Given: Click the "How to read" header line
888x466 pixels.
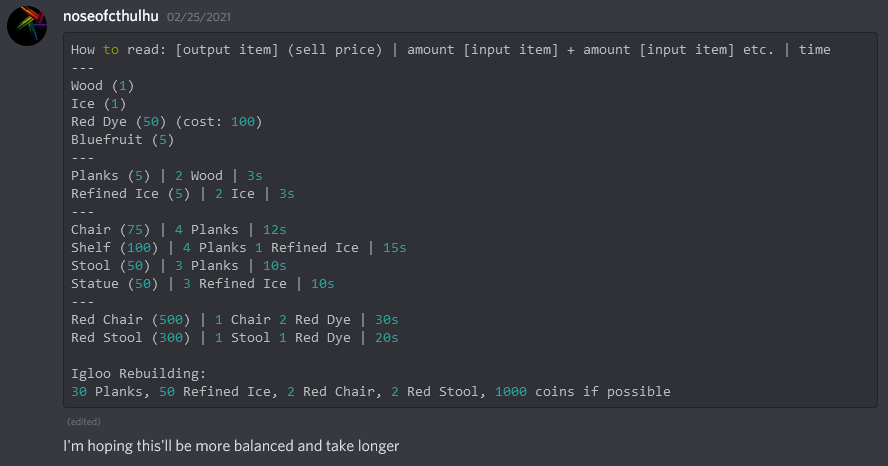Looking at the screenshot, I should (x=450, y=49).
